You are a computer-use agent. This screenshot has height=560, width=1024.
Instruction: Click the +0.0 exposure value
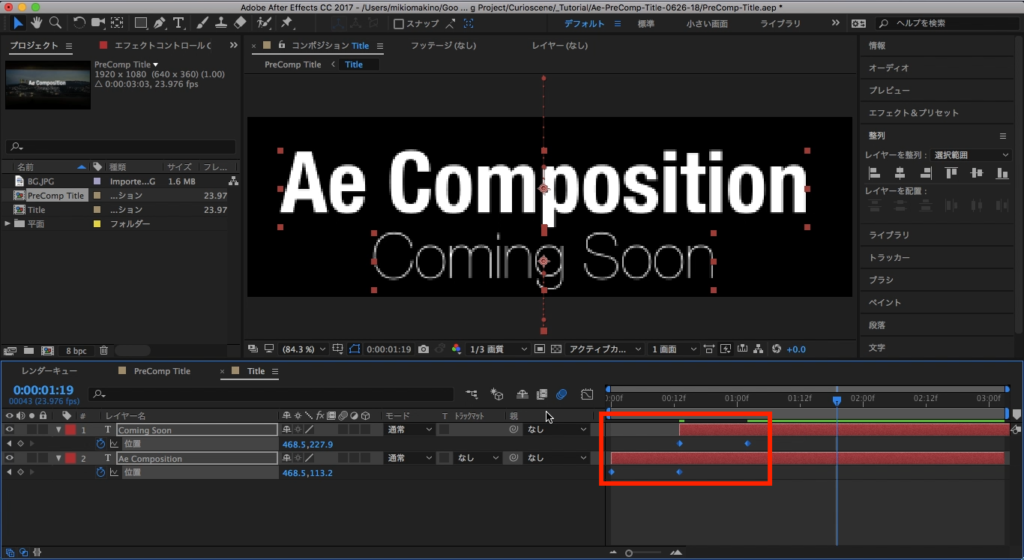click(x=795, y=349)
